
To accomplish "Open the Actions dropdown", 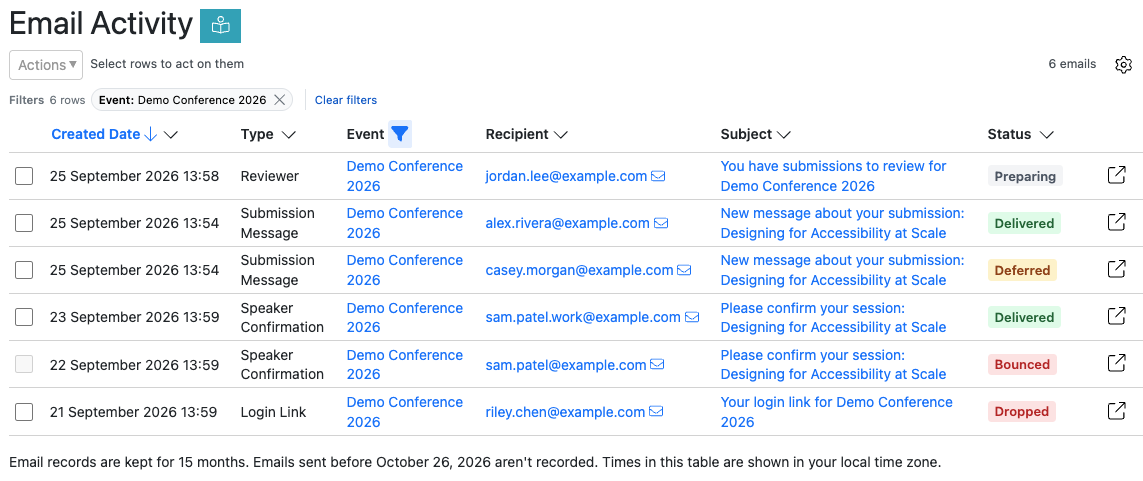I will 46,65.
